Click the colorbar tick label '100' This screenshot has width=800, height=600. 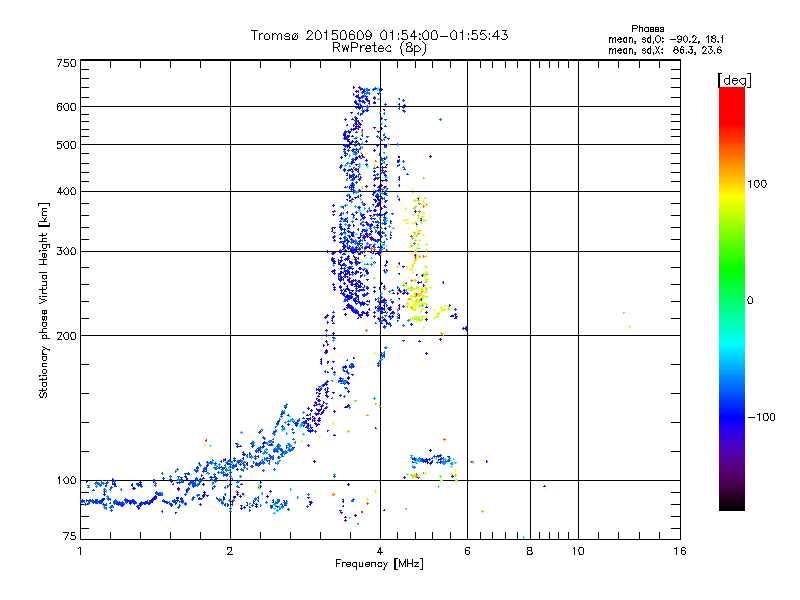[757, 184]
